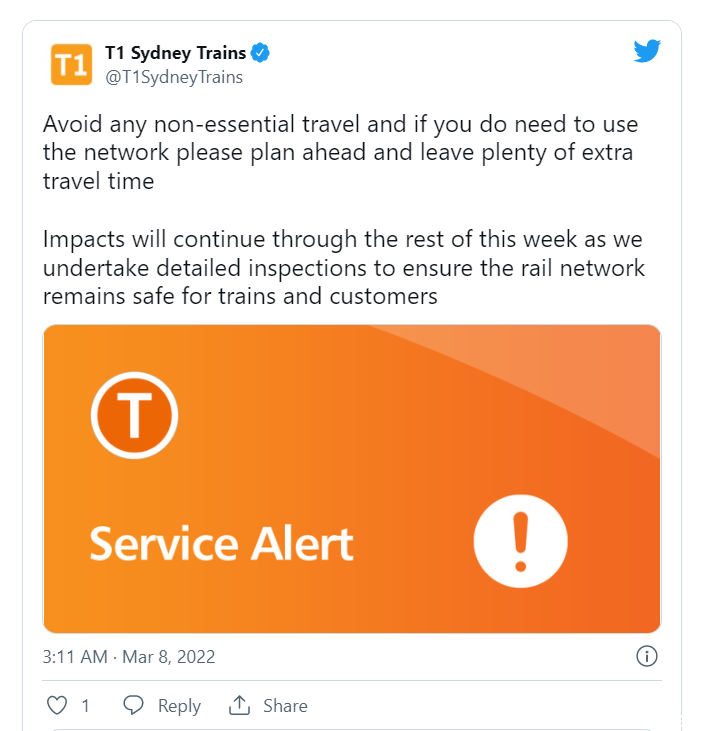Click the Share label
The height and width of the screenshot is (731, 707).
tap(285, 706)
